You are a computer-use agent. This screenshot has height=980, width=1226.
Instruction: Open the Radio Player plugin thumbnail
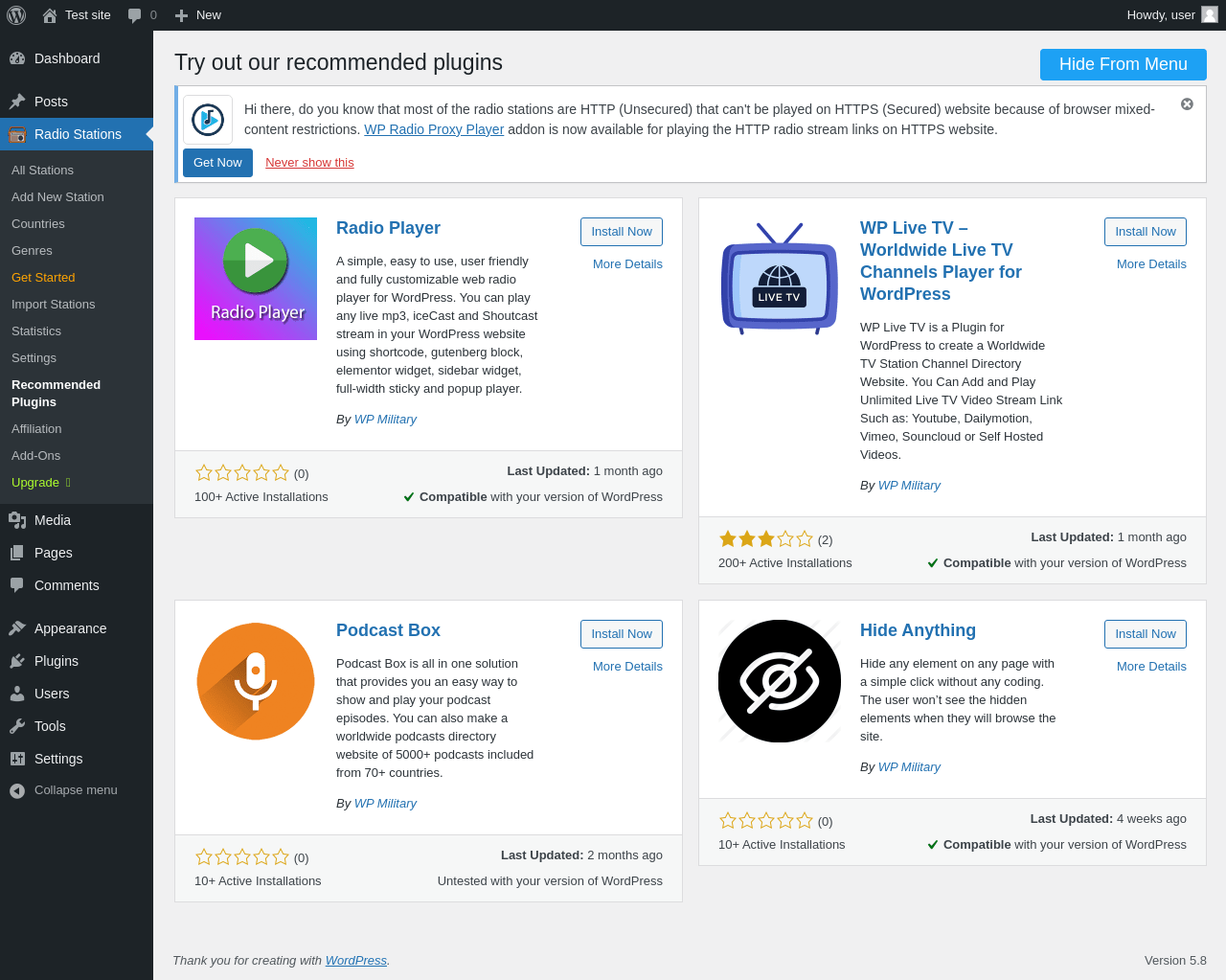(x=256, y=279)
